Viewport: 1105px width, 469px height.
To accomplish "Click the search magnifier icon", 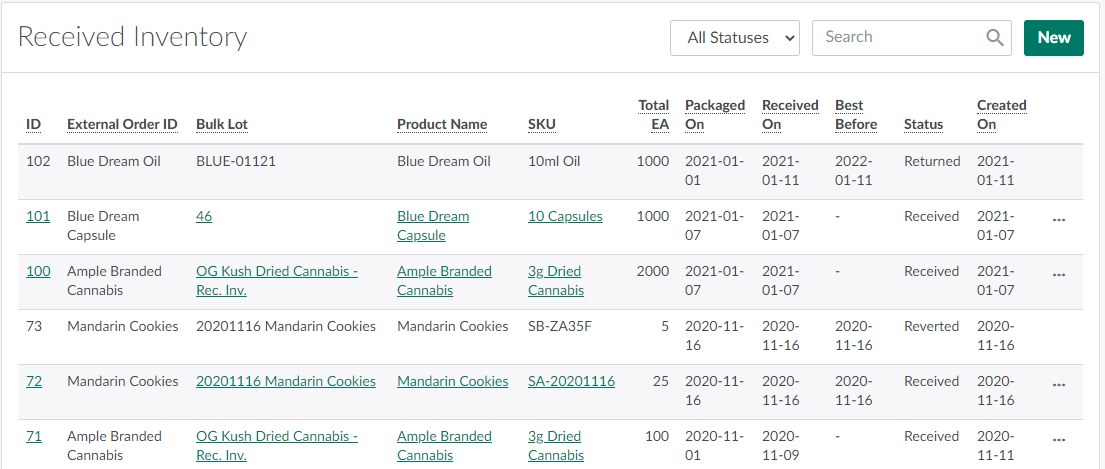I will [x=994, y=38].
